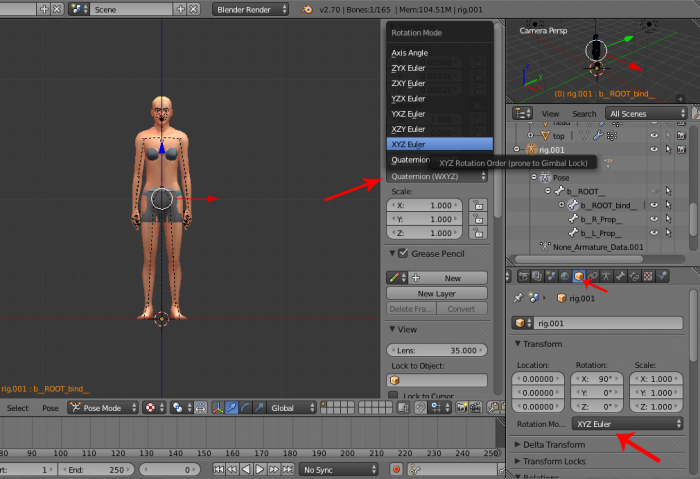The image size is (700, 479).
Task: Click the Convert button
Action: (462, 308)
